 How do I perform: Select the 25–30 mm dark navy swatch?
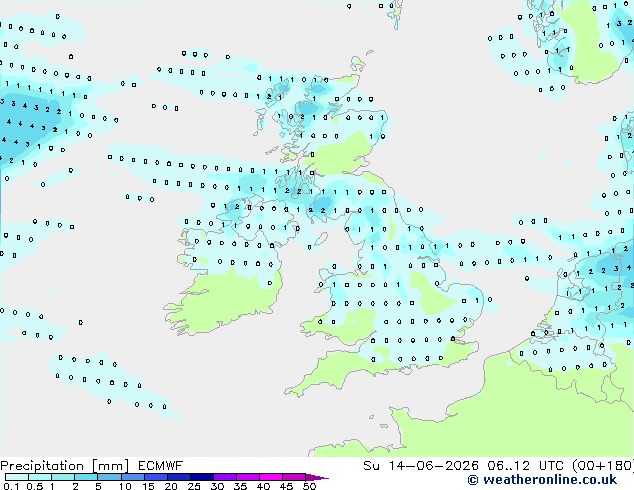tap(201, 477)
